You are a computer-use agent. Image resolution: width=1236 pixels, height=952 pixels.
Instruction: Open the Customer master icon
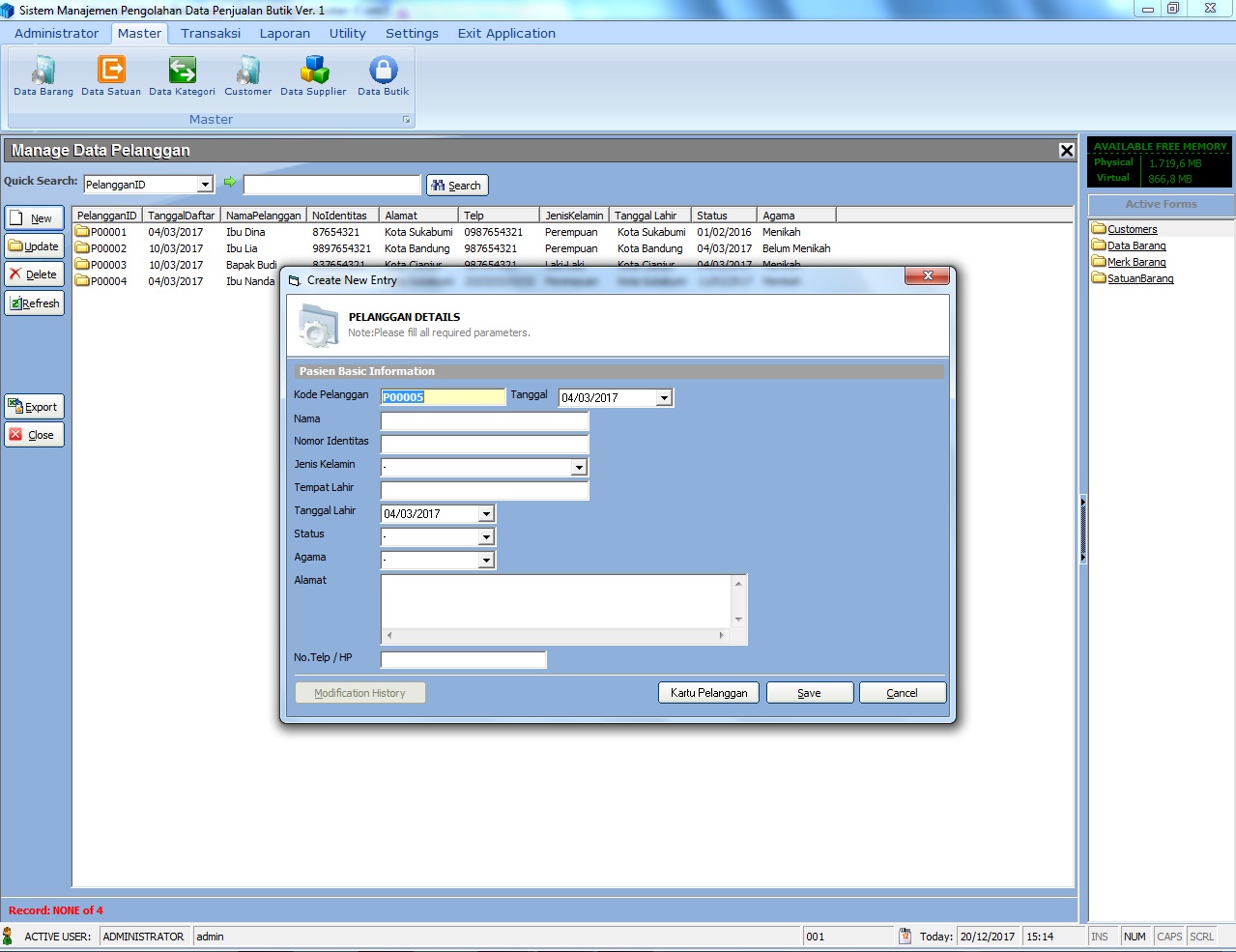click(x=247, y=77)
